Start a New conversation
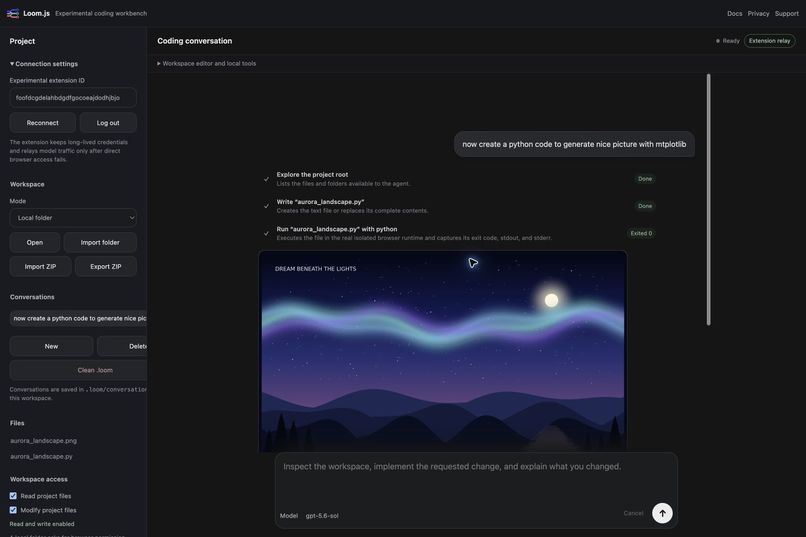 coord(51,346)
